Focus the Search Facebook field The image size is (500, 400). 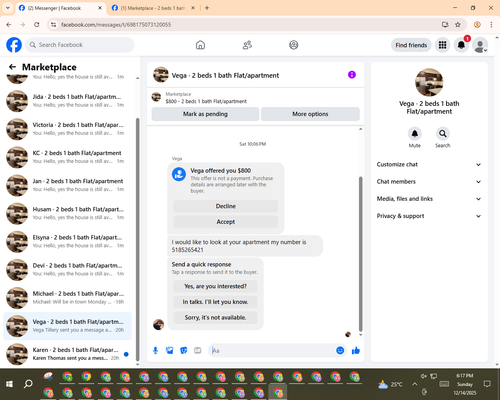pyautogui.click(x=80, y=45)
